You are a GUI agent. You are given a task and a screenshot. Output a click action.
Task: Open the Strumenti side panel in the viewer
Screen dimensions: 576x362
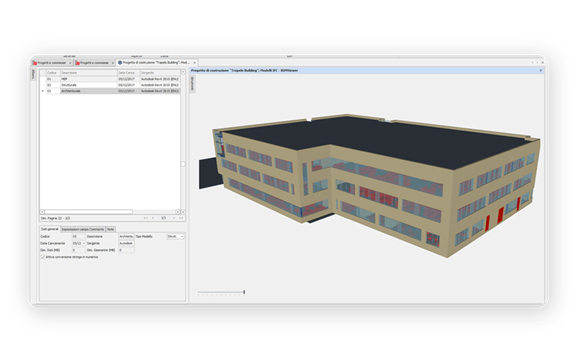192,84
